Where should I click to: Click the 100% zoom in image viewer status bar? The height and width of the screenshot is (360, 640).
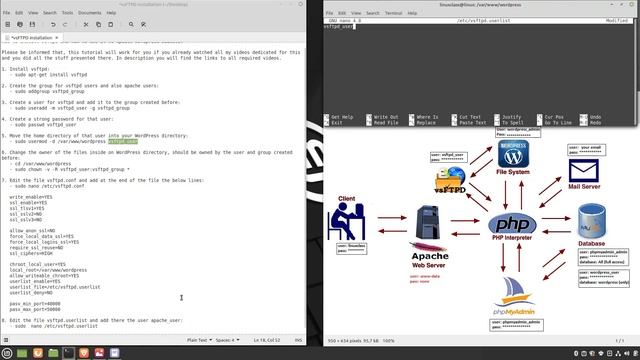point(388,341)
